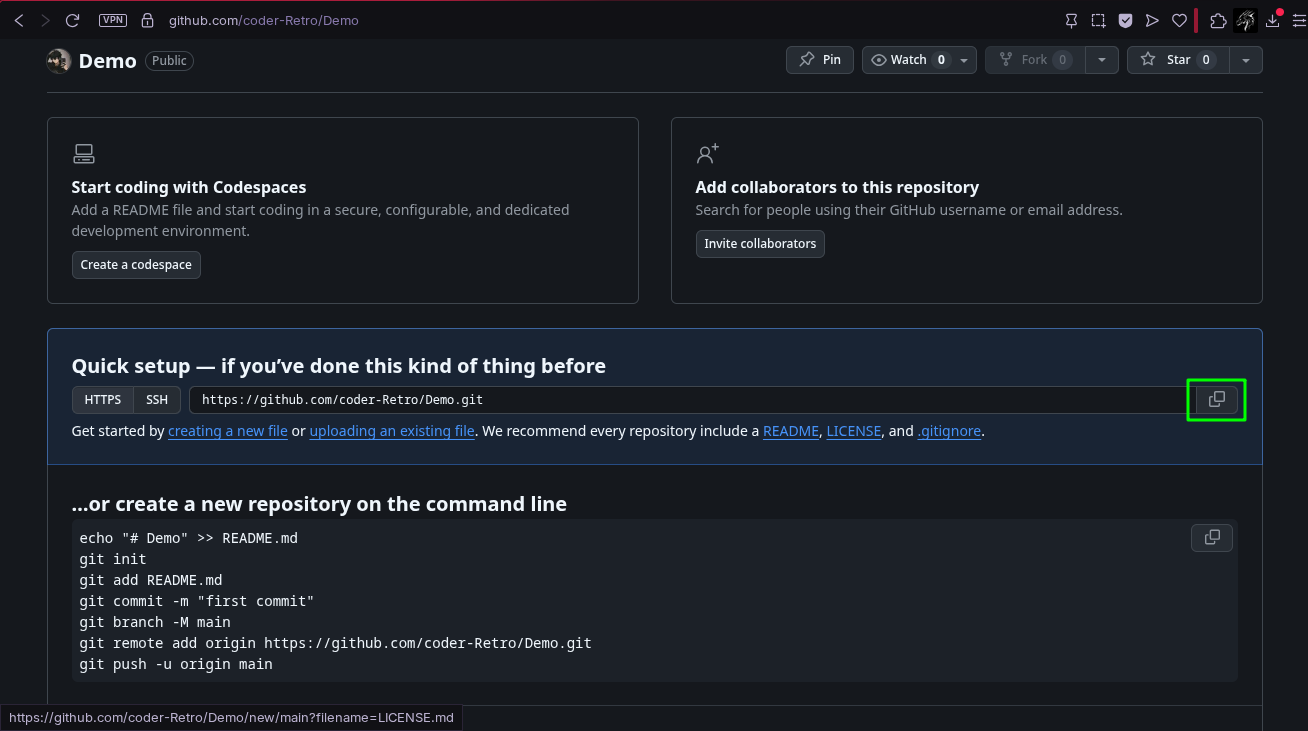This screenshot has height=731, width=1308.
Task: Open the creating a new file link
Action: [228, 431]
